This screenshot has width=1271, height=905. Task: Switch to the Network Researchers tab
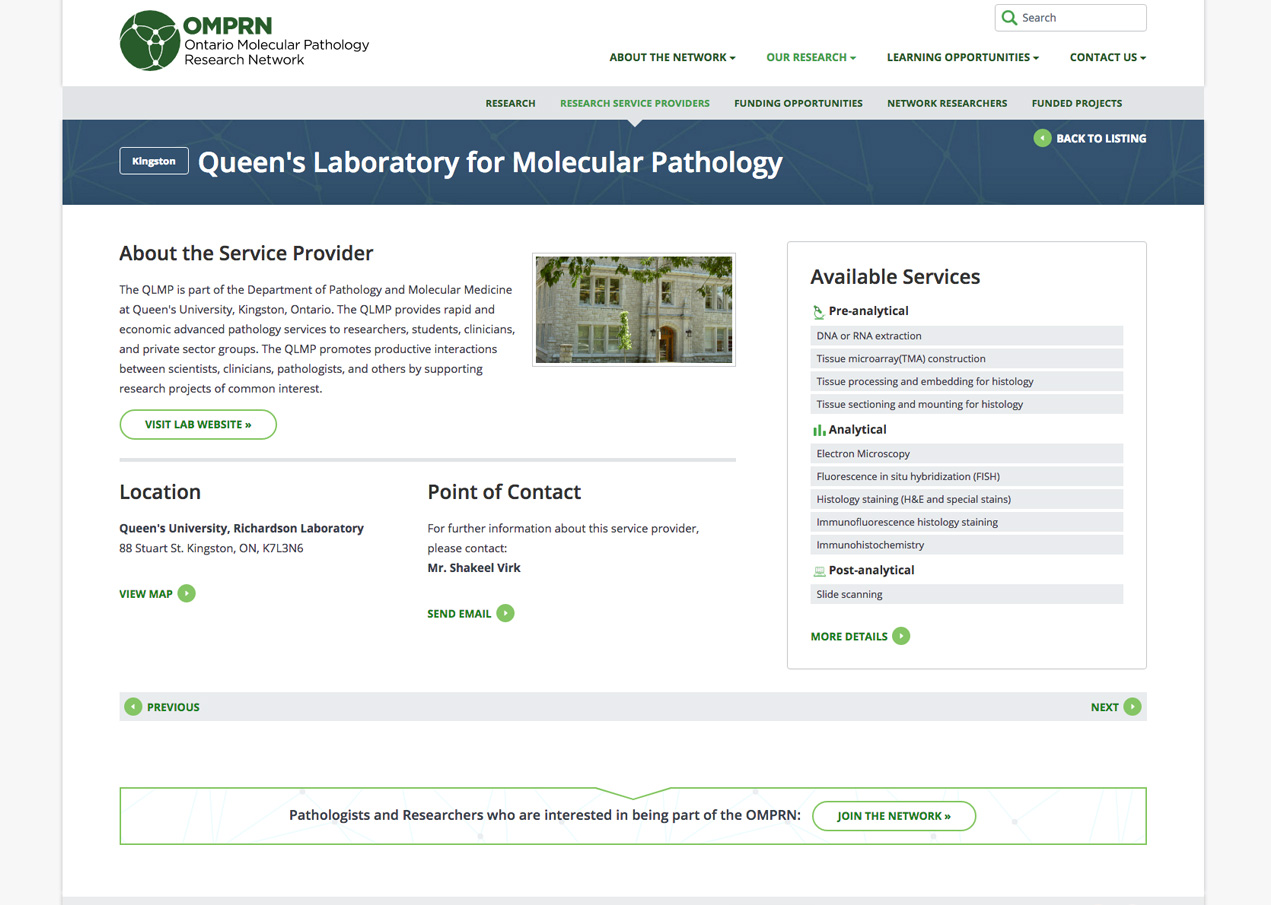[x=946, y=103]
